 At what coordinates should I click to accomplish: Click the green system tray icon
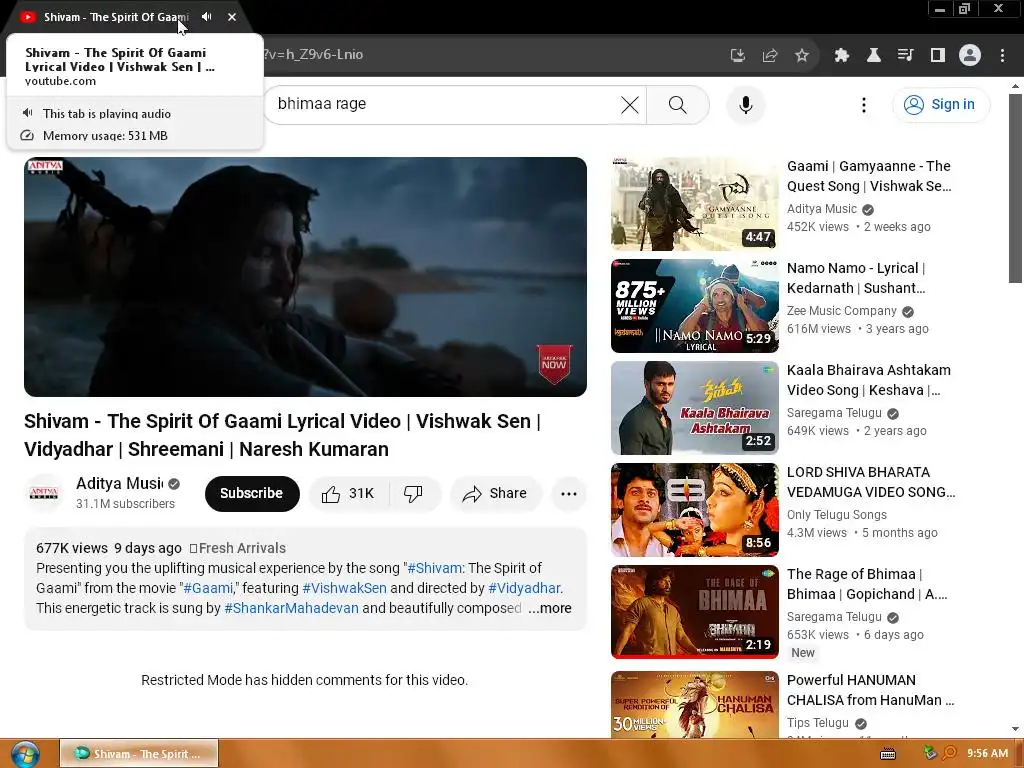pos(931,753)
